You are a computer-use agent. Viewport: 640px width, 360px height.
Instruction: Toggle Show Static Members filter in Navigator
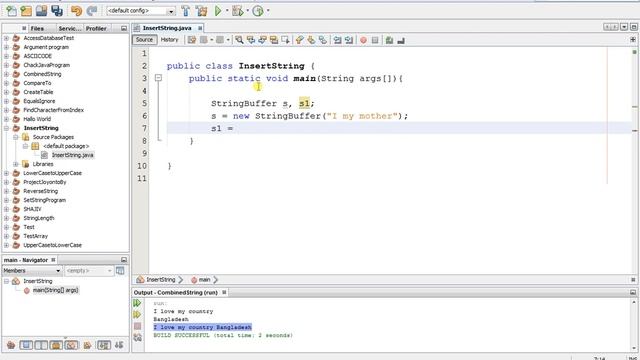pyautogui.click(x=41, y=345)
